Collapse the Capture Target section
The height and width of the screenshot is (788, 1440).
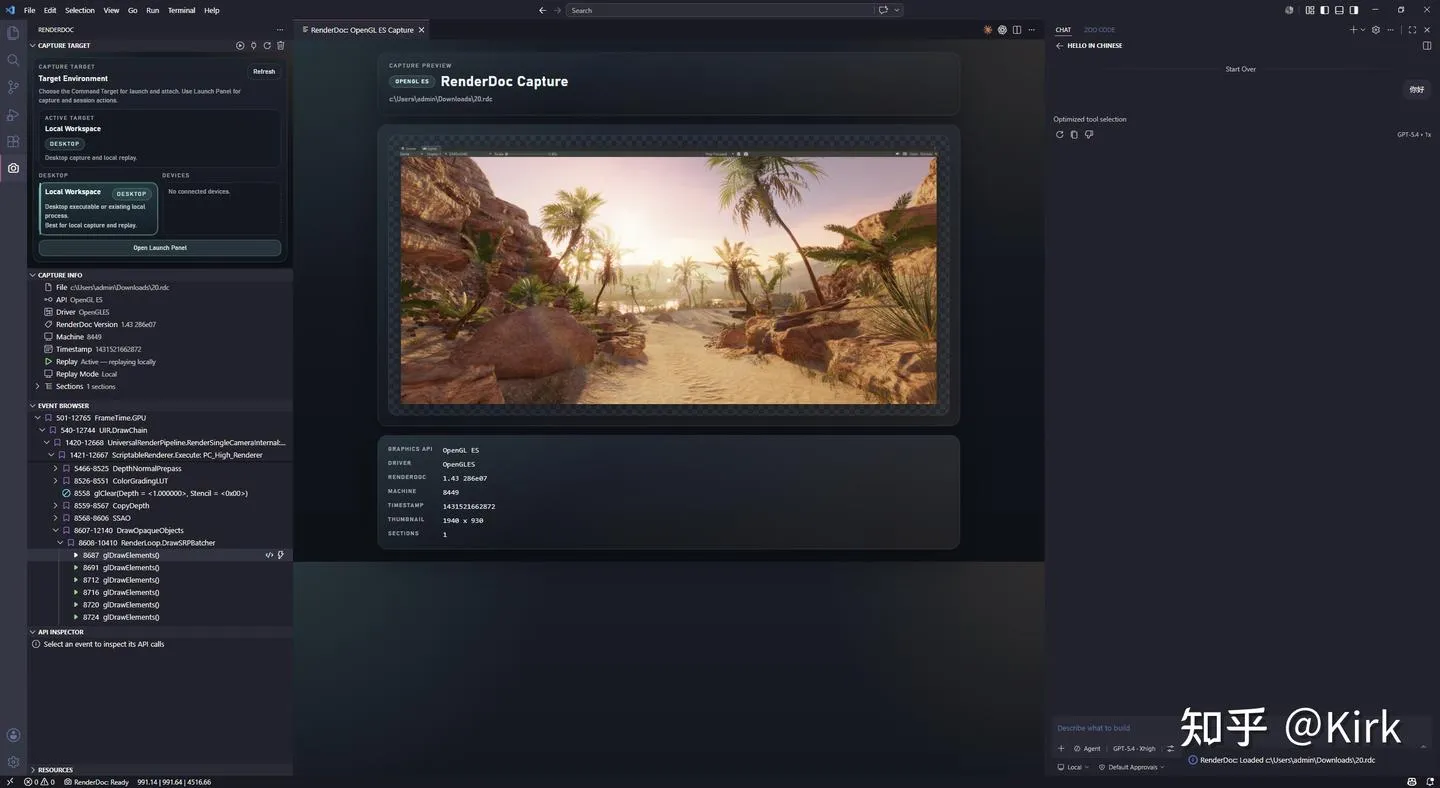(33, 46)
